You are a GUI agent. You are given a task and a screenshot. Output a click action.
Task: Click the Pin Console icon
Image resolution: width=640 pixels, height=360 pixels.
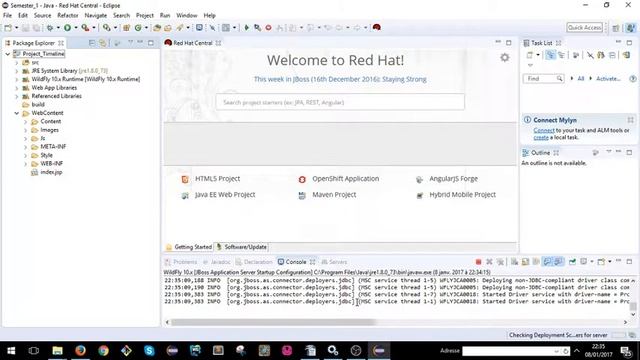pyautogui.click(x=572, y=262)
